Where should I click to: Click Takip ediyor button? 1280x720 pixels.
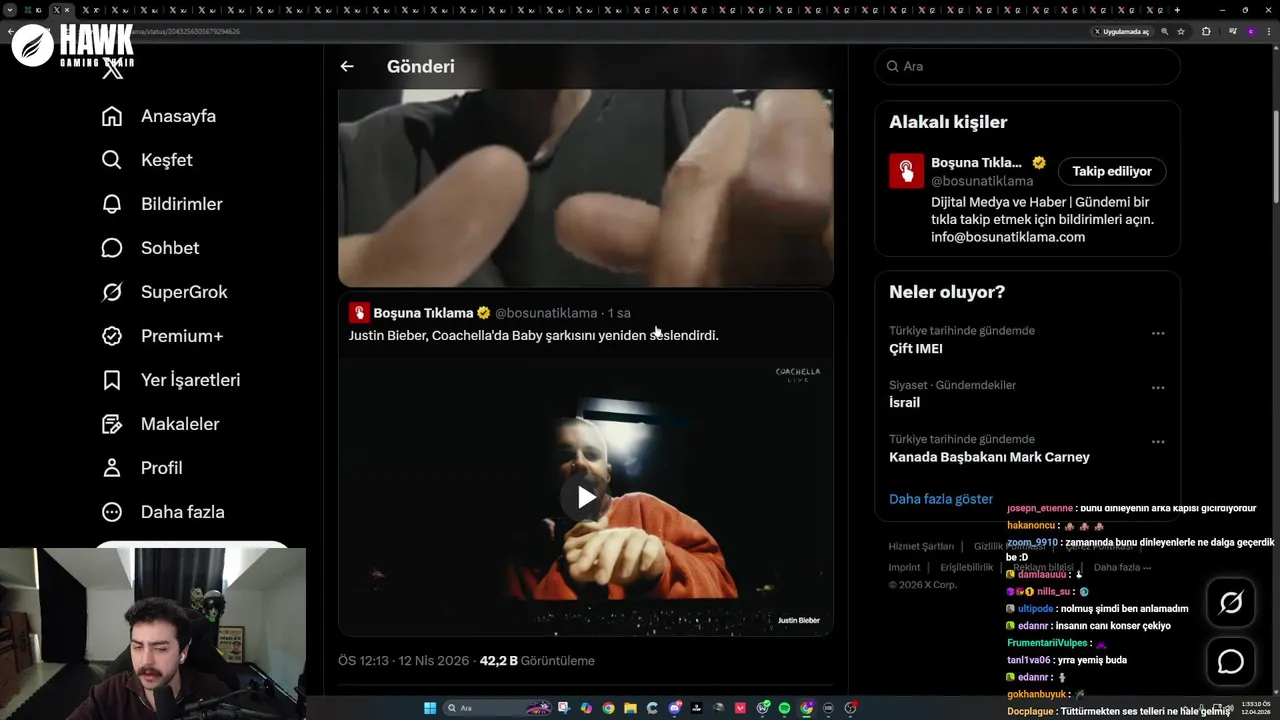(1112, 171)
